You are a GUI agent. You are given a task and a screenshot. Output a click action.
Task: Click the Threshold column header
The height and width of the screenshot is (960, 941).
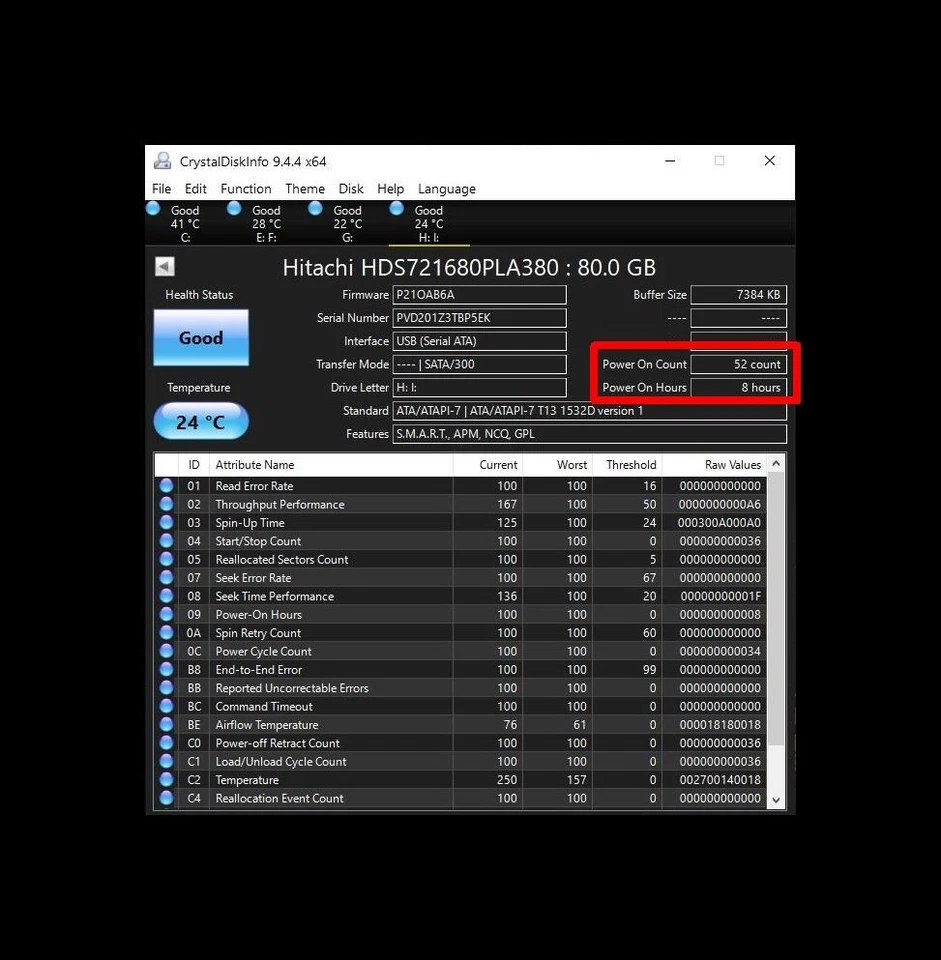pyautogui.click(x=627, y=465)
